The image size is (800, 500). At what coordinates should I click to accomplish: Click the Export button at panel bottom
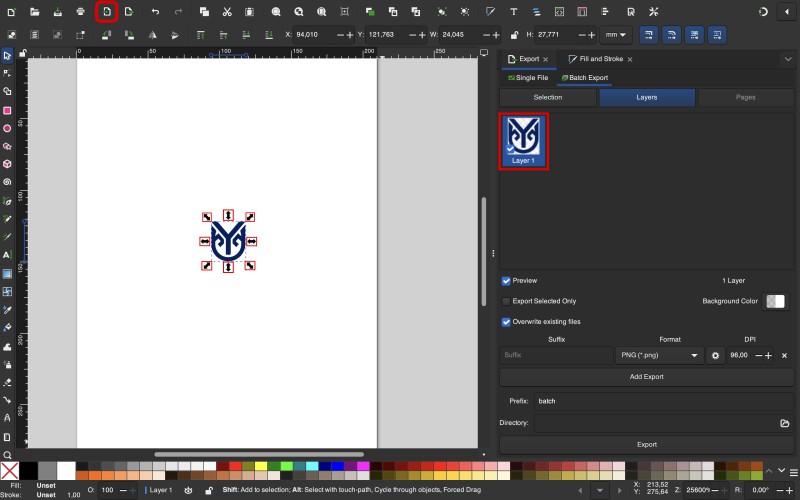646,445
